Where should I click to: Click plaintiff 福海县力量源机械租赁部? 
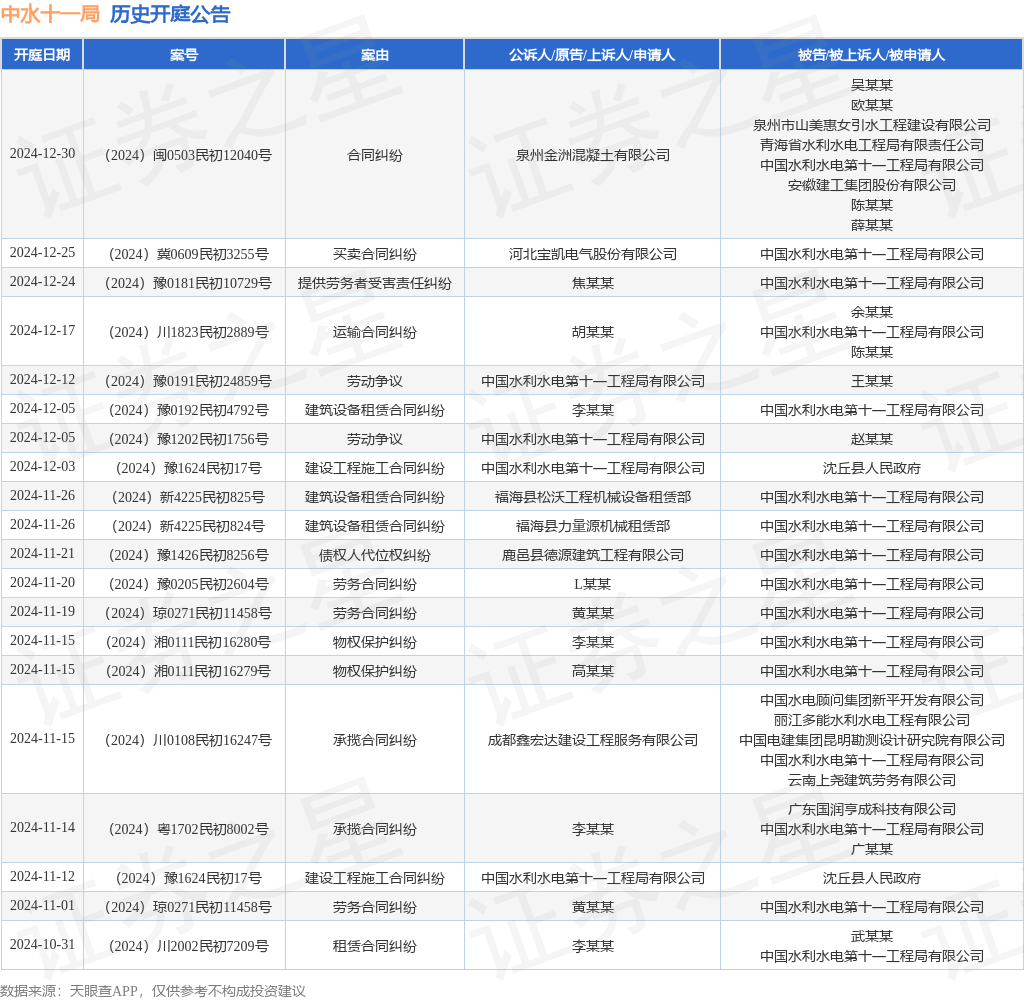[x=593, y=526]
